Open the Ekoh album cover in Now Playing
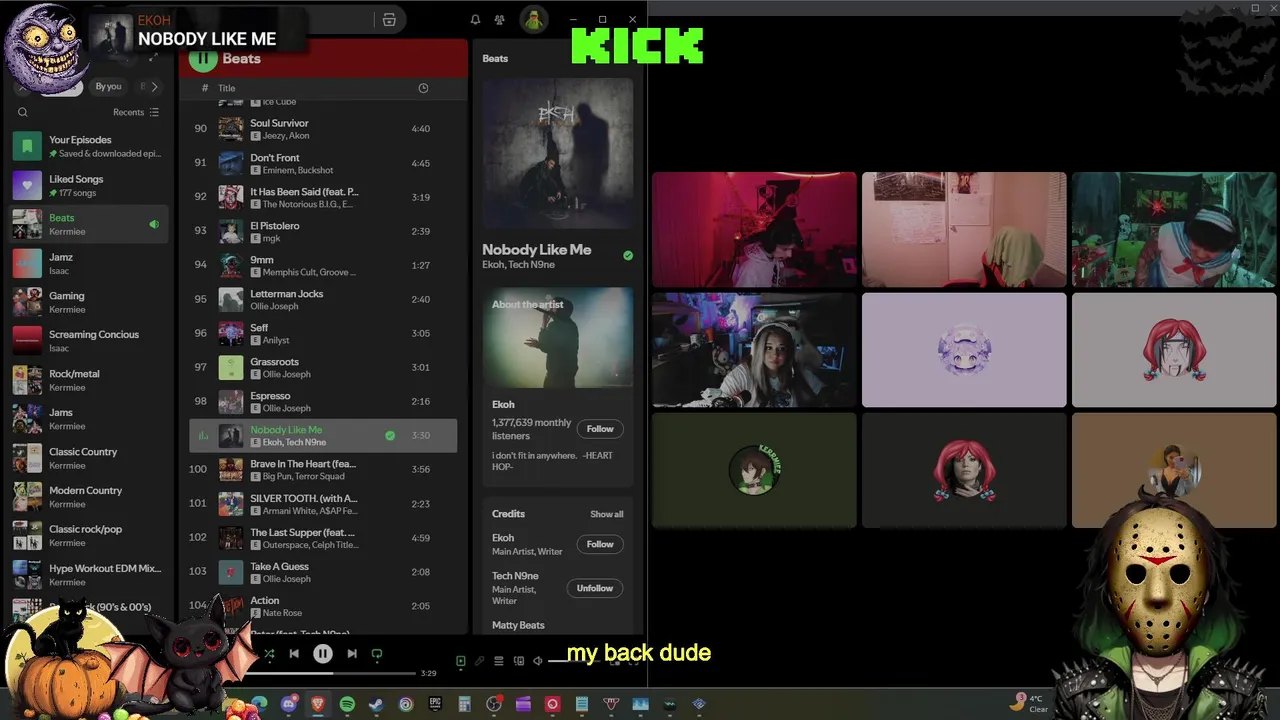This screenshot has height=720, width=1280. click(558, 154)
